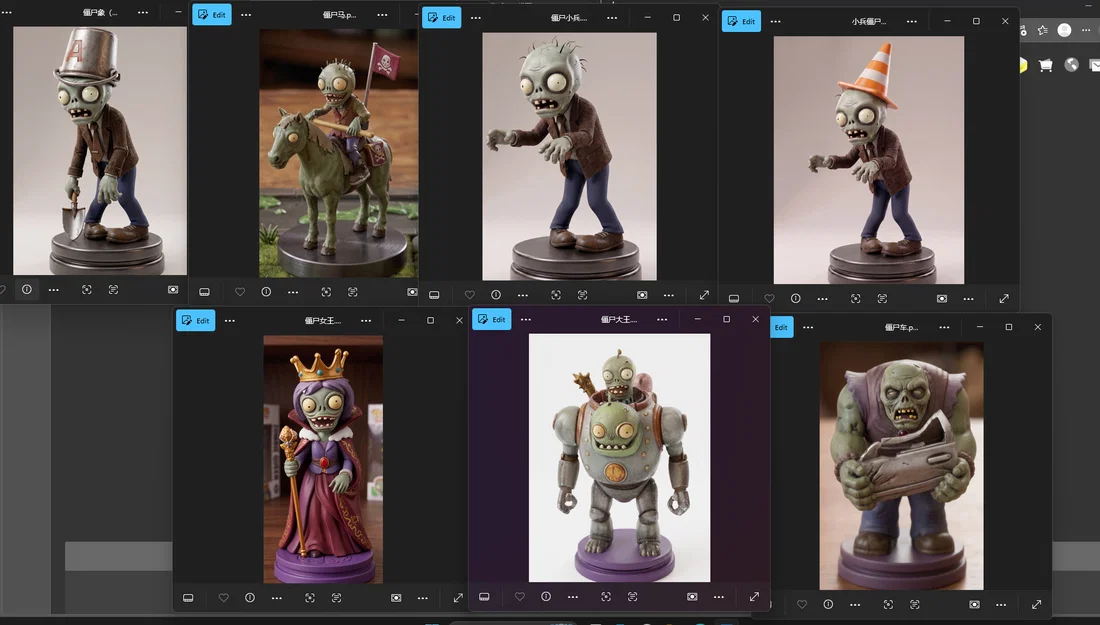Click Edit in 僵尸马 window
Image resolution: width=1100 pixels, height=625 pixels.
coord(212,14)
